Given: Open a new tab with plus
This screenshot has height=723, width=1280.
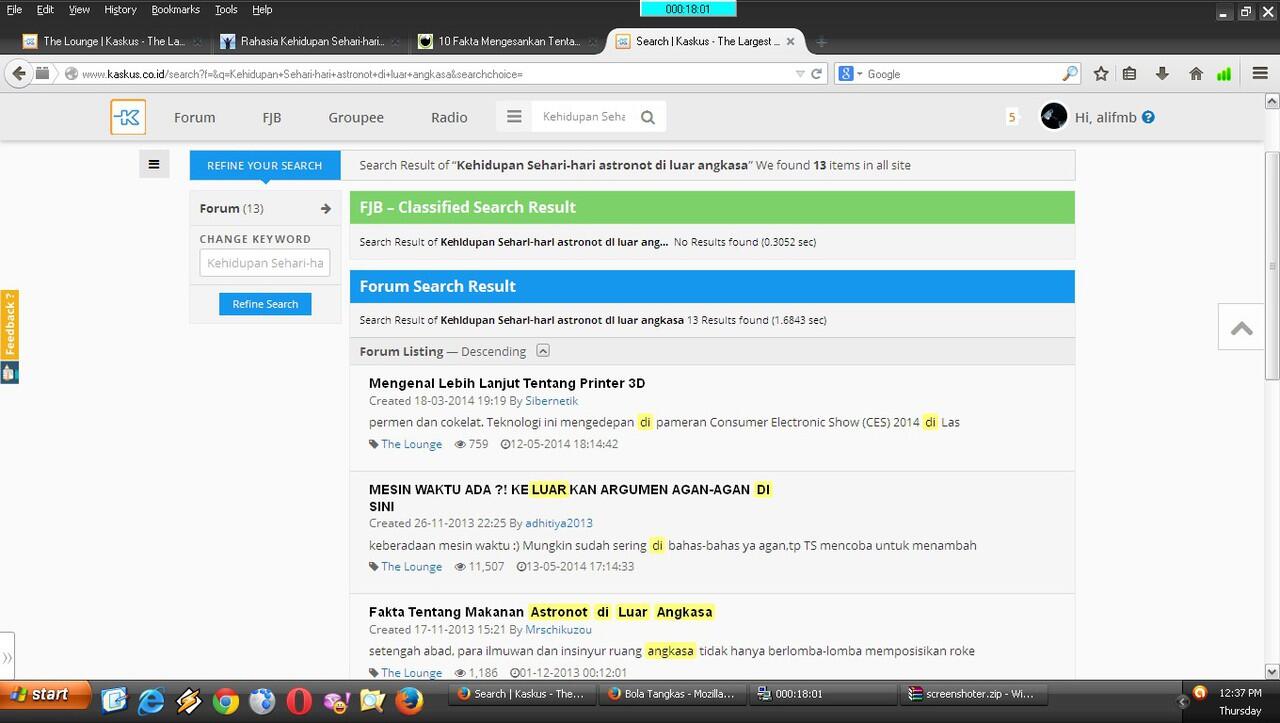Looking at the screenshot, I should [x=821, y=41].
